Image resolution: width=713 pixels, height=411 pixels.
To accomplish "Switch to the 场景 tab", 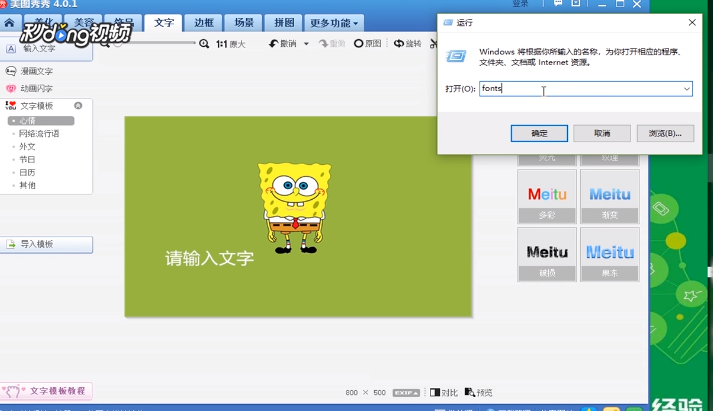I will tap(244, 23).
